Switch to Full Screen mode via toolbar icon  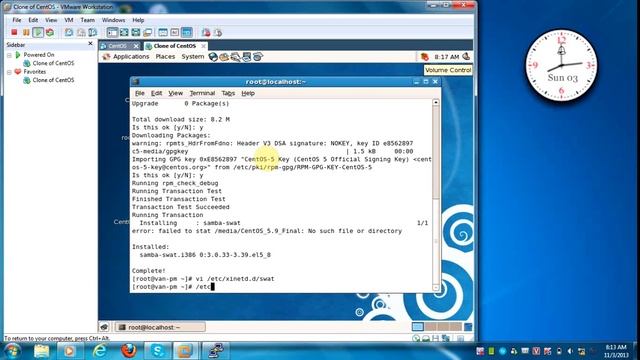pyautogui.click(x=124, y=32)
